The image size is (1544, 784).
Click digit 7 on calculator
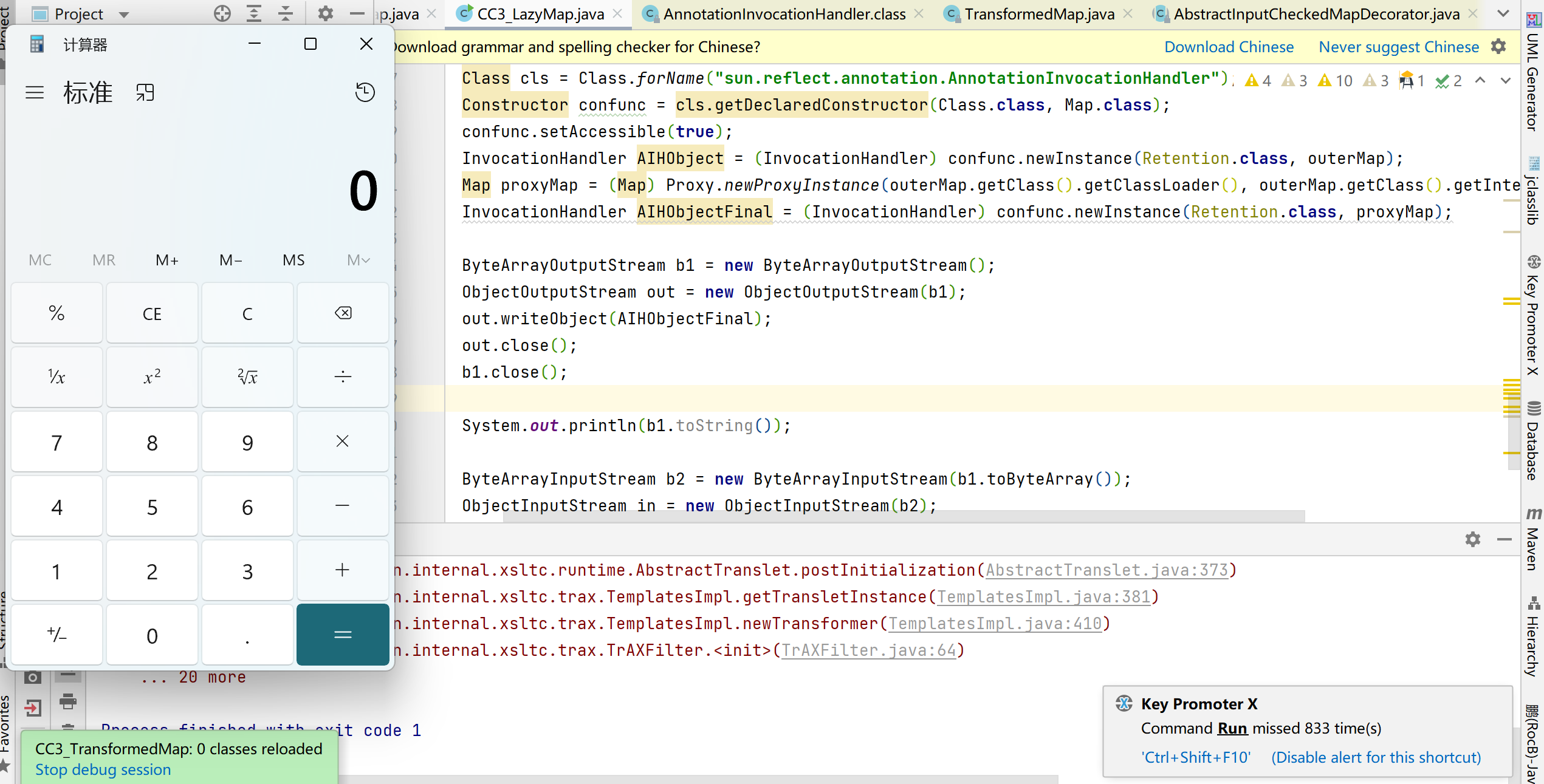57,441
